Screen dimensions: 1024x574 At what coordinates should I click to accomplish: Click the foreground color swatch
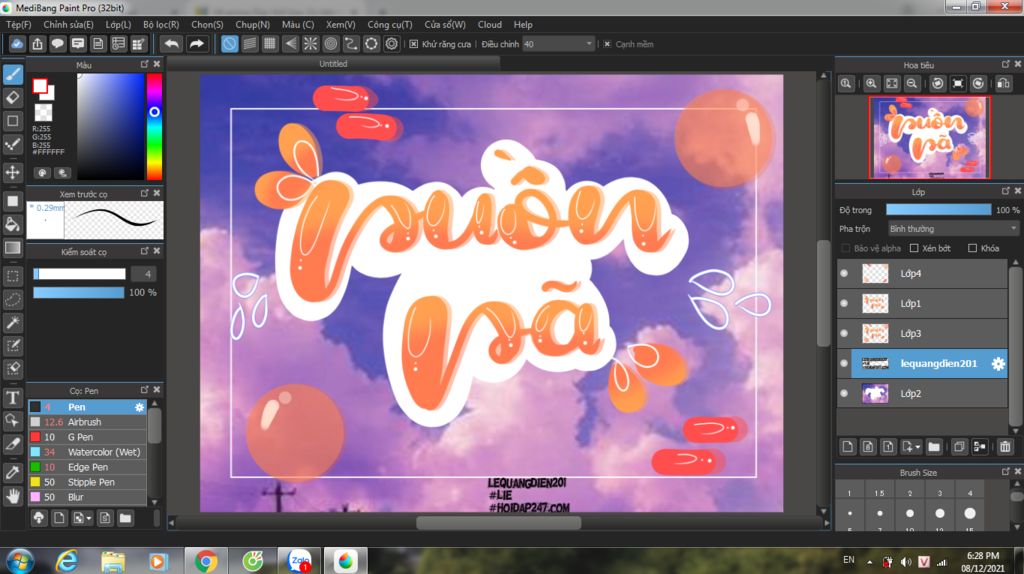point(40,86)
